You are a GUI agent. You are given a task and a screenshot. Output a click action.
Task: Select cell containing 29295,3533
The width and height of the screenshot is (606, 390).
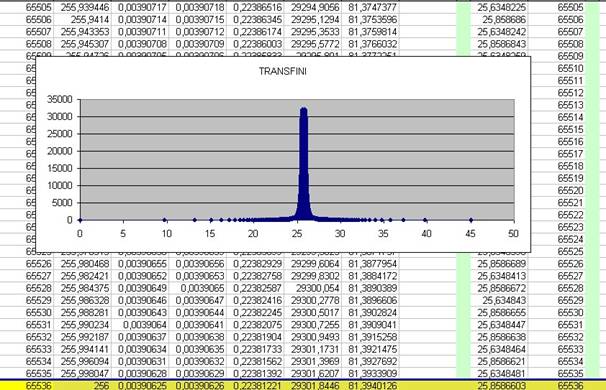point(313,32)
